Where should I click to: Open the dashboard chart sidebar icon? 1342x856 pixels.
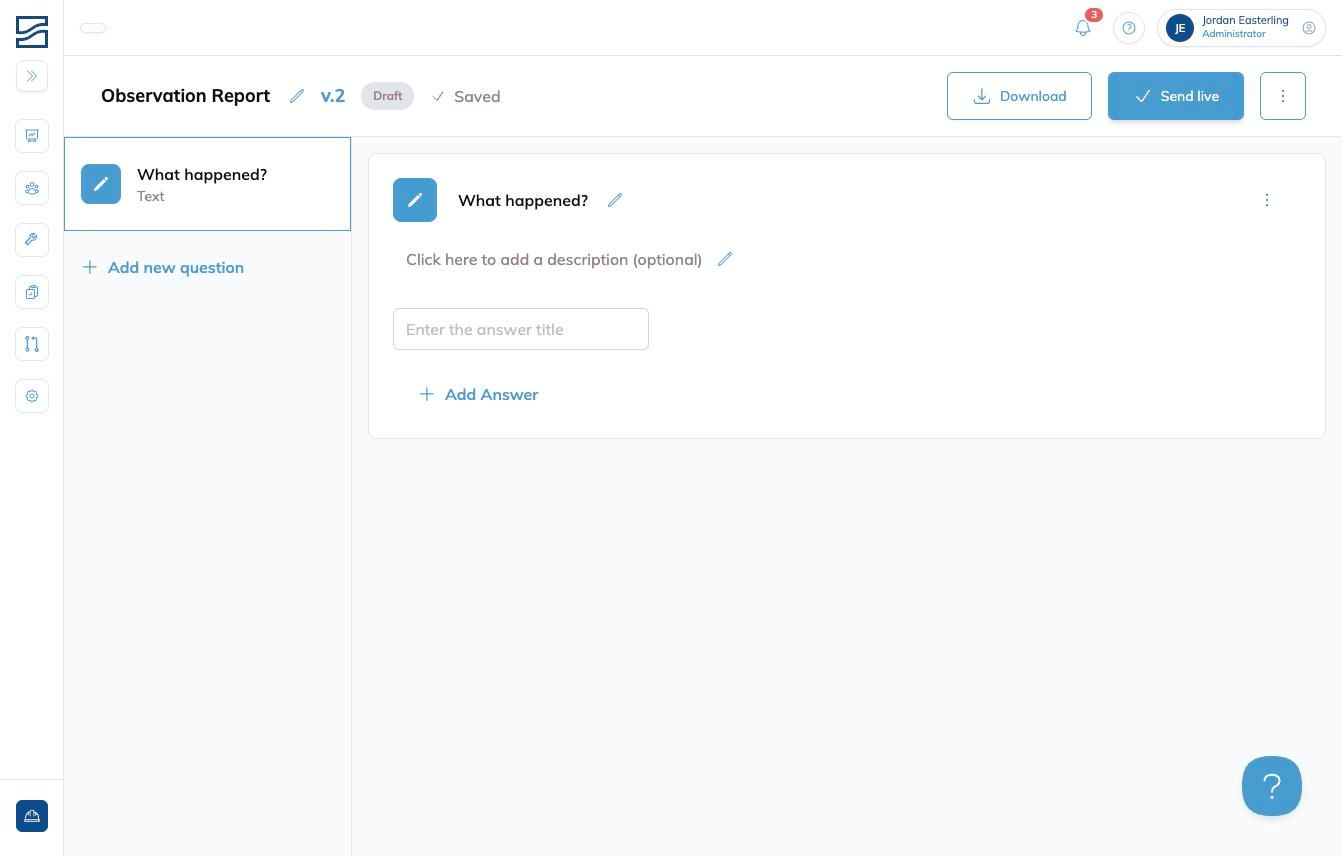pos(32,136)
